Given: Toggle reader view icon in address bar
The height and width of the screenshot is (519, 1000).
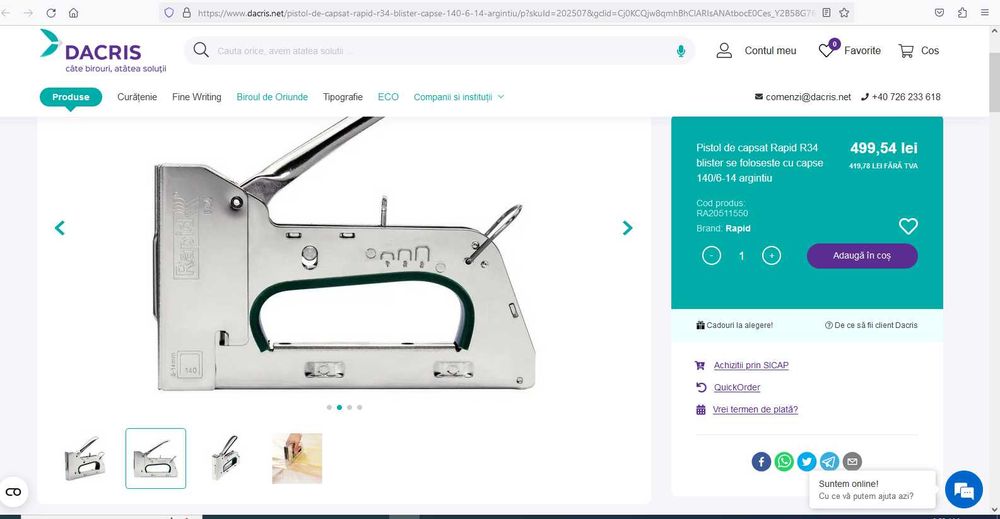Looking at the screenshot, I should (827, 12).
